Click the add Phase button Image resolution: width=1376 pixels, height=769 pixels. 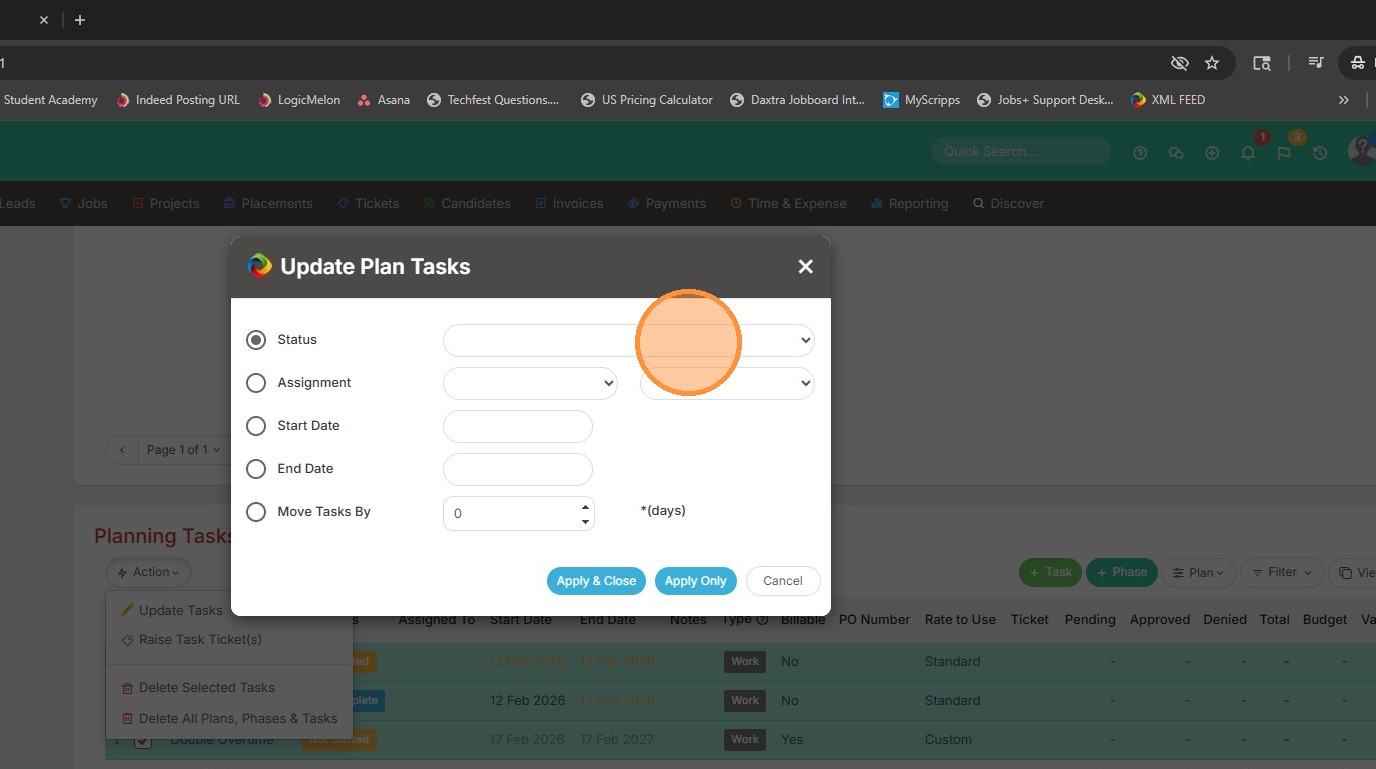coord(1122,572)
